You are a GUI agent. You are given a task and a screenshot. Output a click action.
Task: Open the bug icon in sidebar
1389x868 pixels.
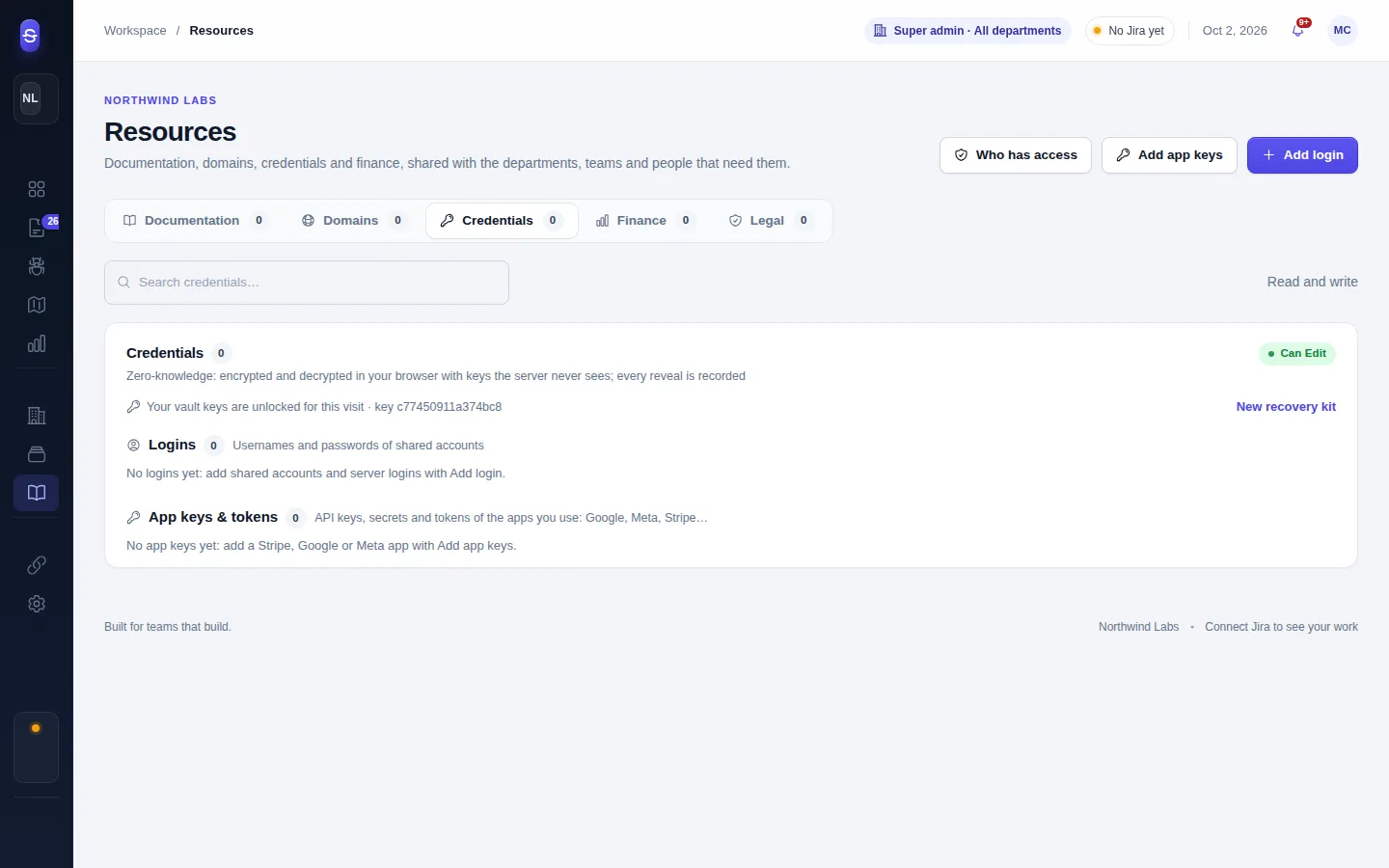pos(37,266)
